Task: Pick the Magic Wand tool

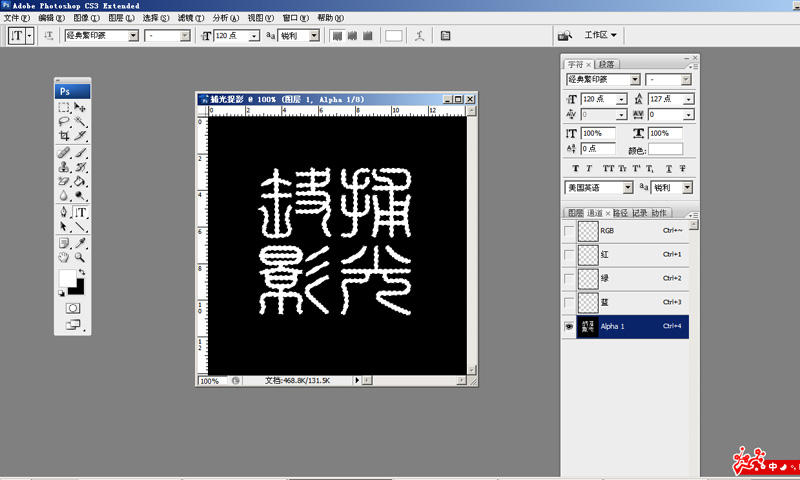Action: (x=81, y=121)
